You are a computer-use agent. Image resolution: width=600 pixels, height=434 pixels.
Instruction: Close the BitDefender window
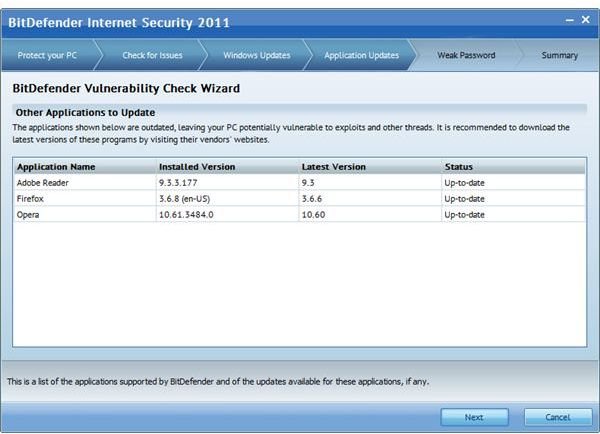coord(585,20)
